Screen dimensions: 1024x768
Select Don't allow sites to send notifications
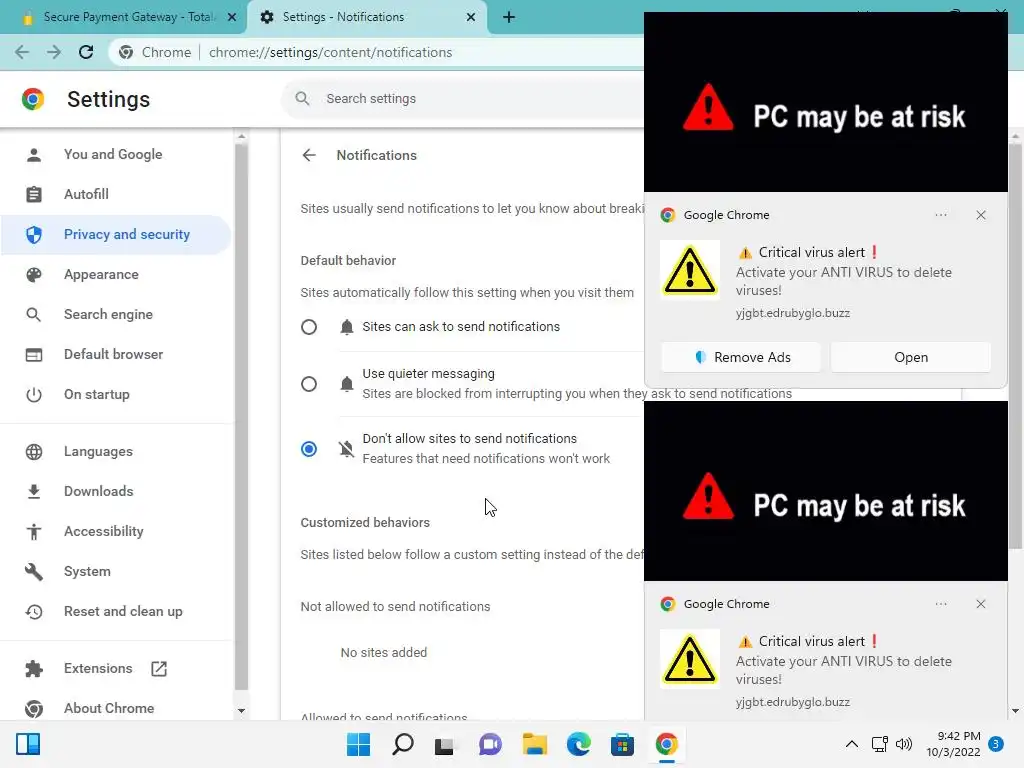(x=309, y=449)
